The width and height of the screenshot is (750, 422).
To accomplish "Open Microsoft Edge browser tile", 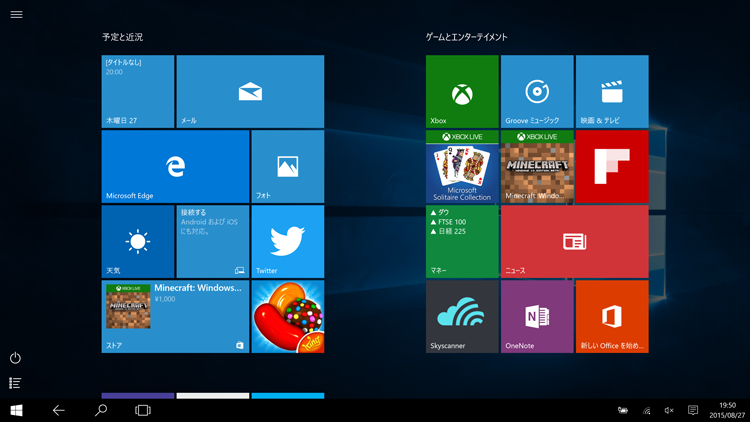I will point(175,166).
